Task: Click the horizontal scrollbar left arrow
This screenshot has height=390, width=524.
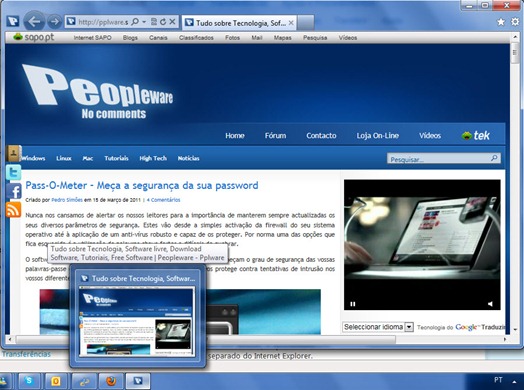Action: pyautogui.click(x=10, y=340)
